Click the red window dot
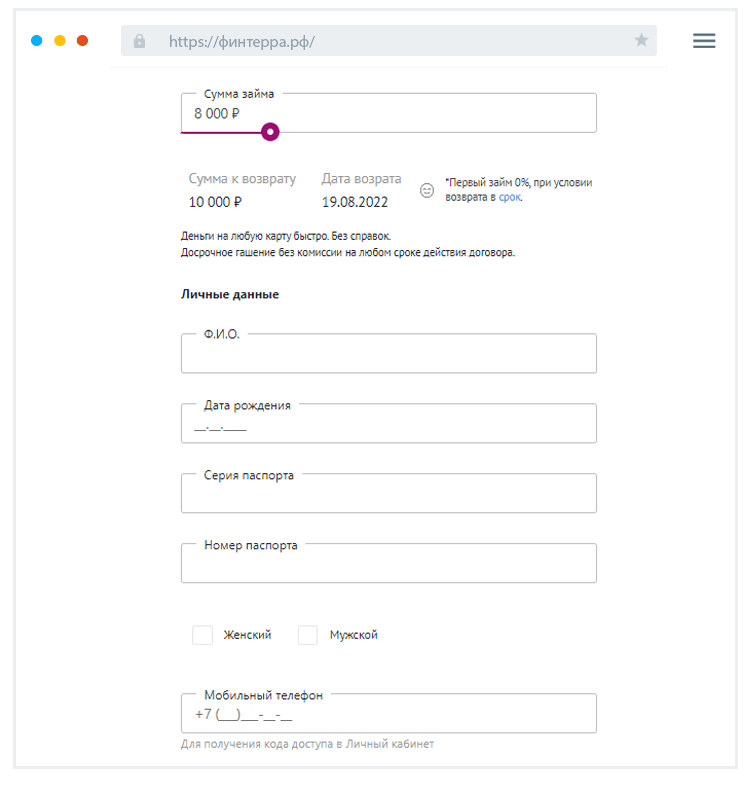Image resolution: width=751 pixels, height=787 pixels. pos(83,41)
